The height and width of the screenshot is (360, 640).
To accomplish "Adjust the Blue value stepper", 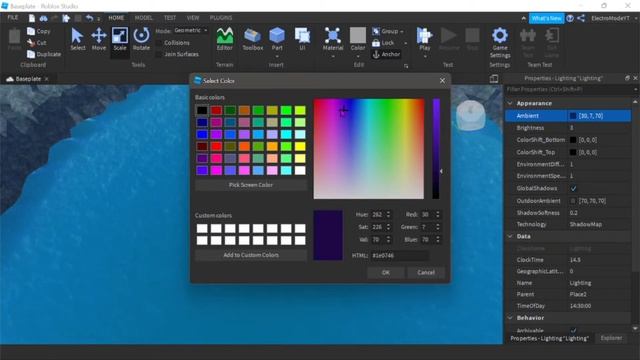I will click(438, 240).
